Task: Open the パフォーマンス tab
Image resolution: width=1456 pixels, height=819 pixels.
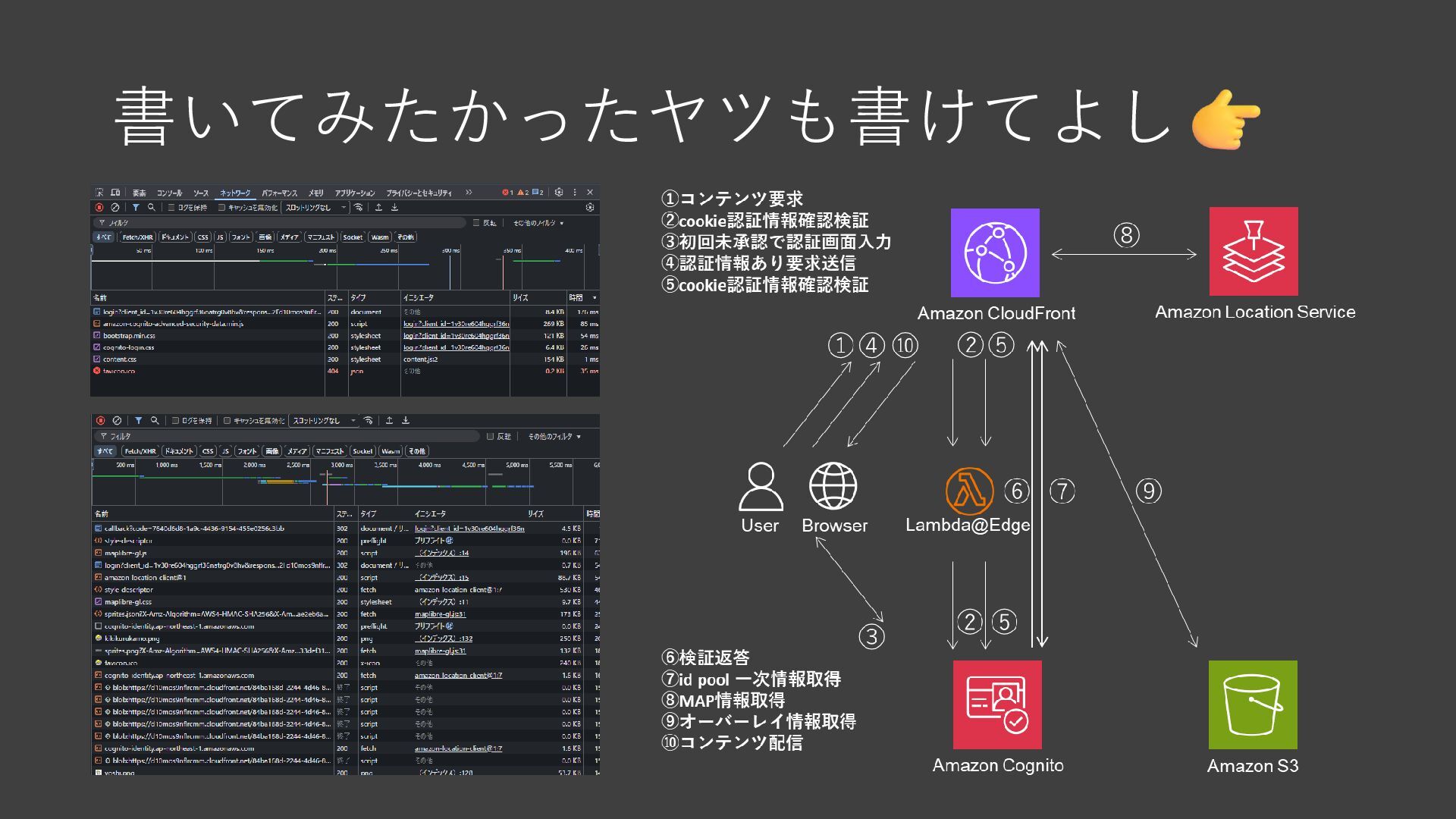Action: click(279, 193)
